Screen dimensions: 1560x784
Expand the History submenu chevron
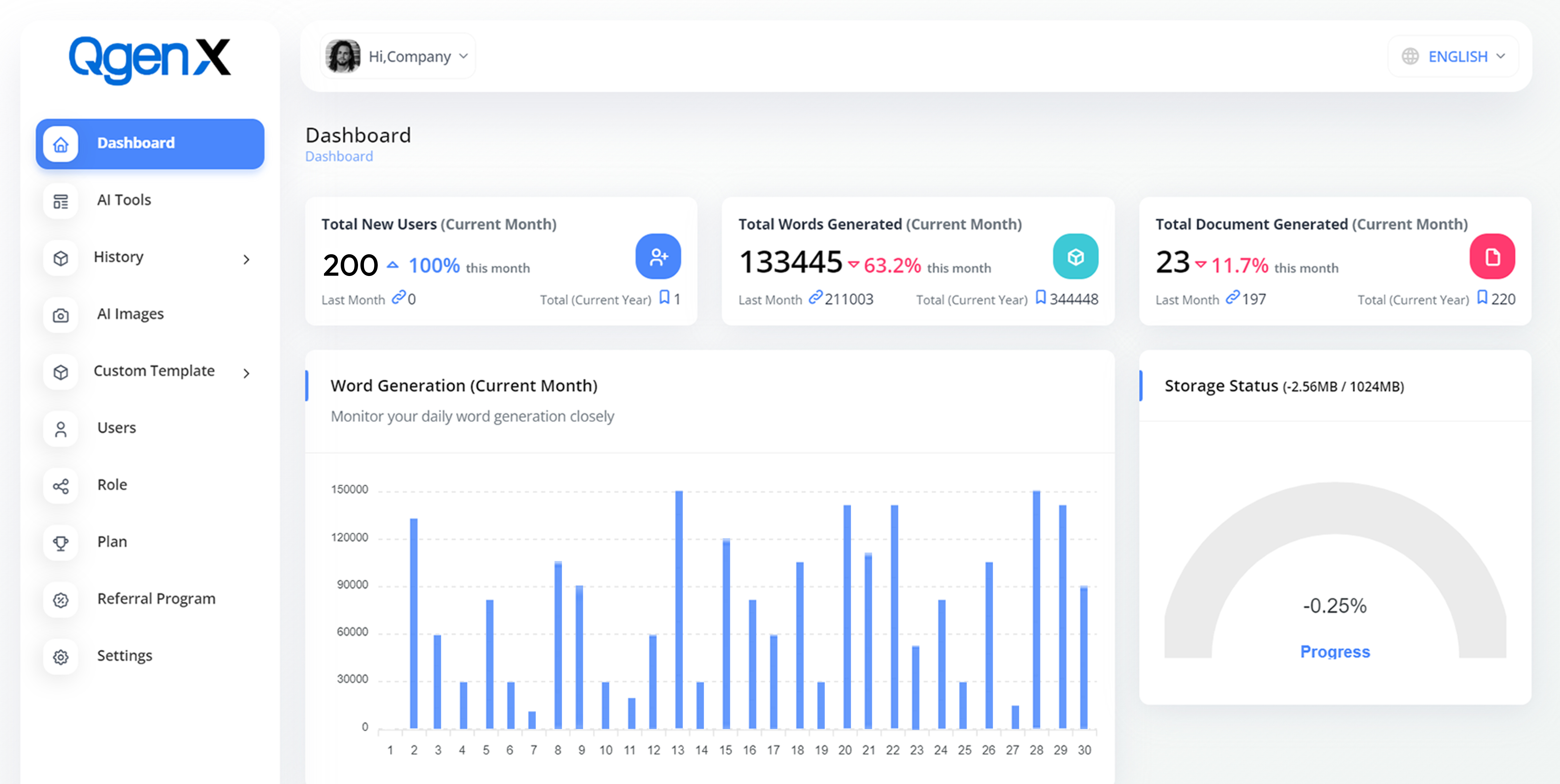246,260
